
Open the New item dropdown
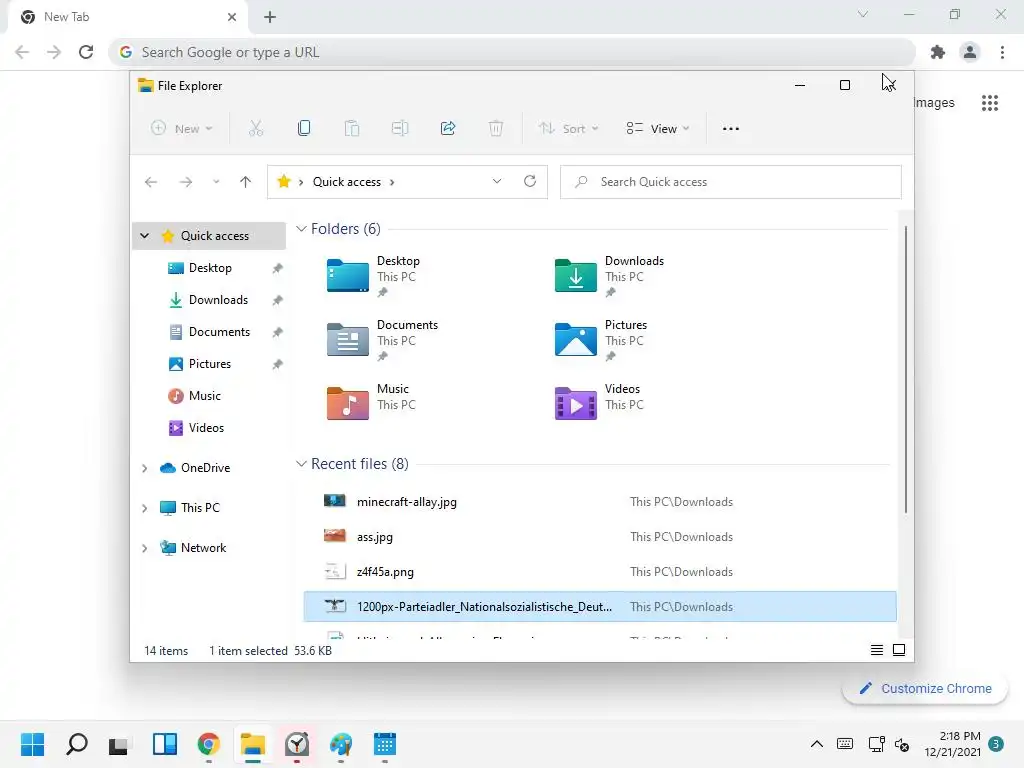click(x=182, y=129)
